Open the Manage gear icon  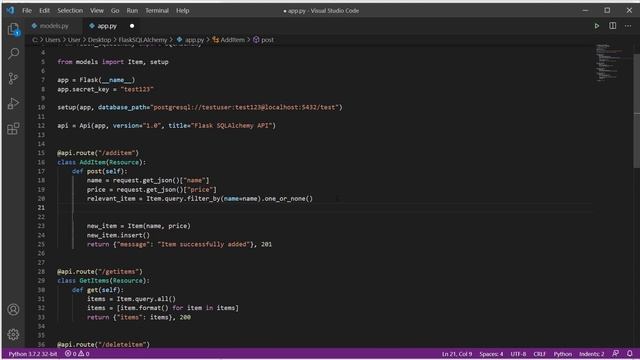pos(13,335)
